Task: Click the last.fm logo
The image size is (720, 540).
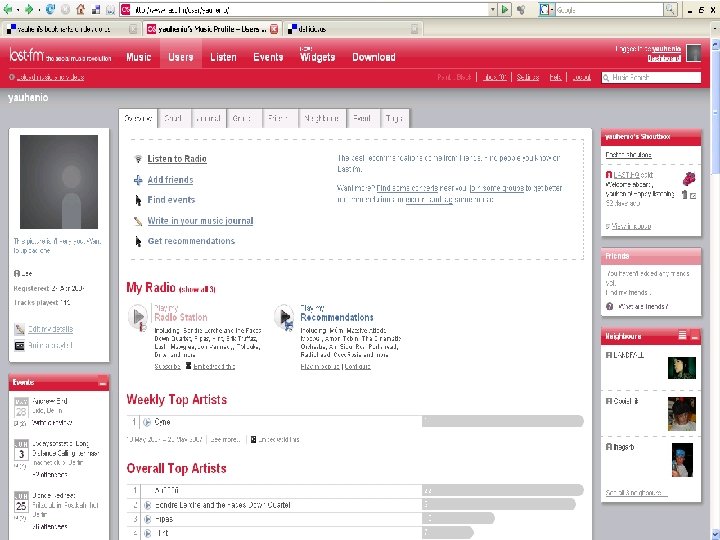Action: point(27,56)
